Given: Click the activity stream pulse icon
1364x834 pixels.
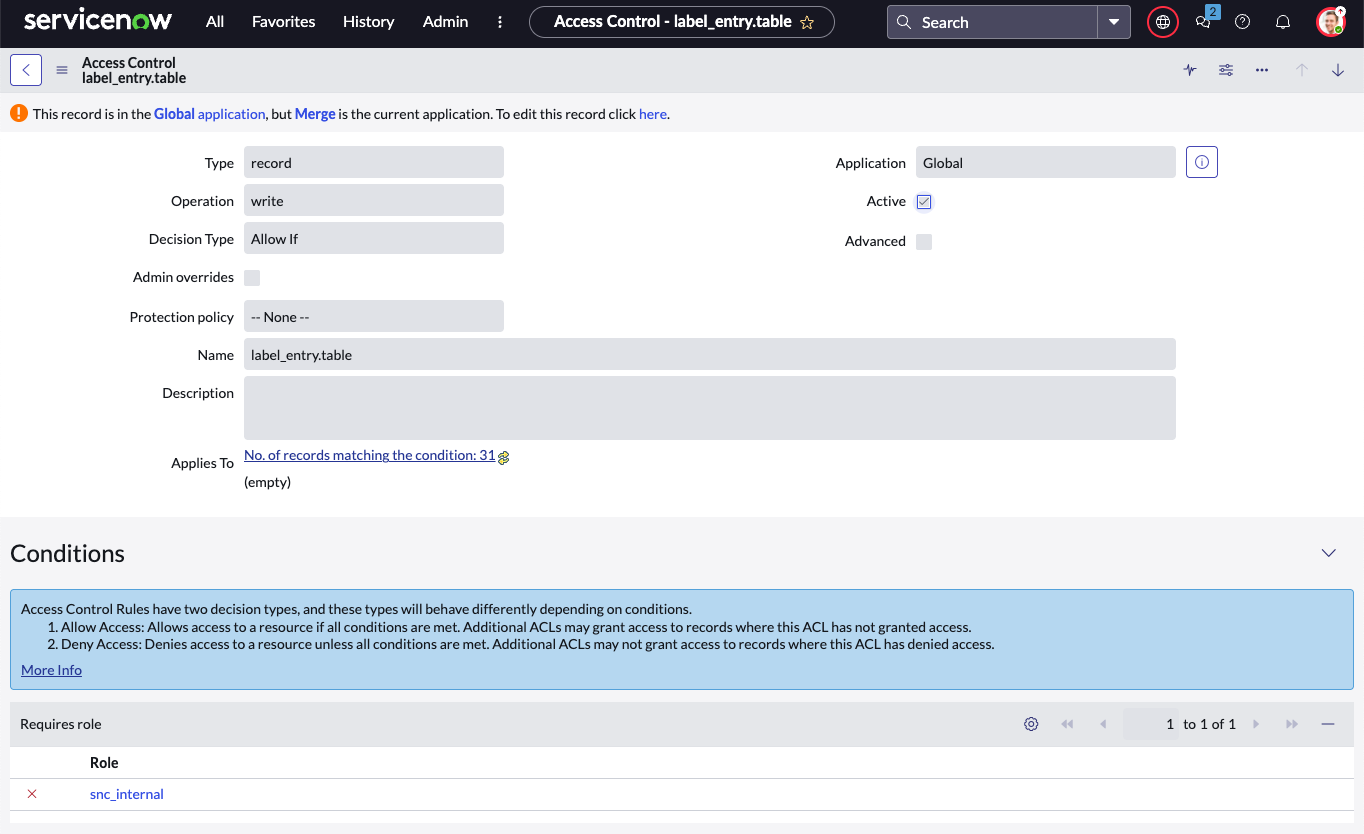Looking at the screenshot, I should [1190, 70].
